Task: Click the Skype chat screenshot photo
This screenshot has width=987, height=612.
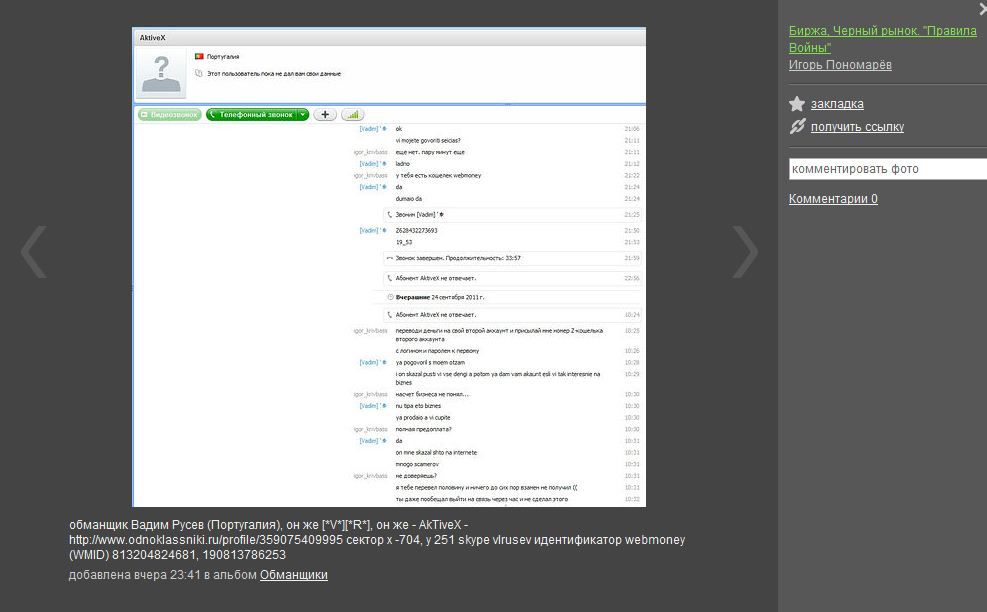Action: (x=389, y=266)
